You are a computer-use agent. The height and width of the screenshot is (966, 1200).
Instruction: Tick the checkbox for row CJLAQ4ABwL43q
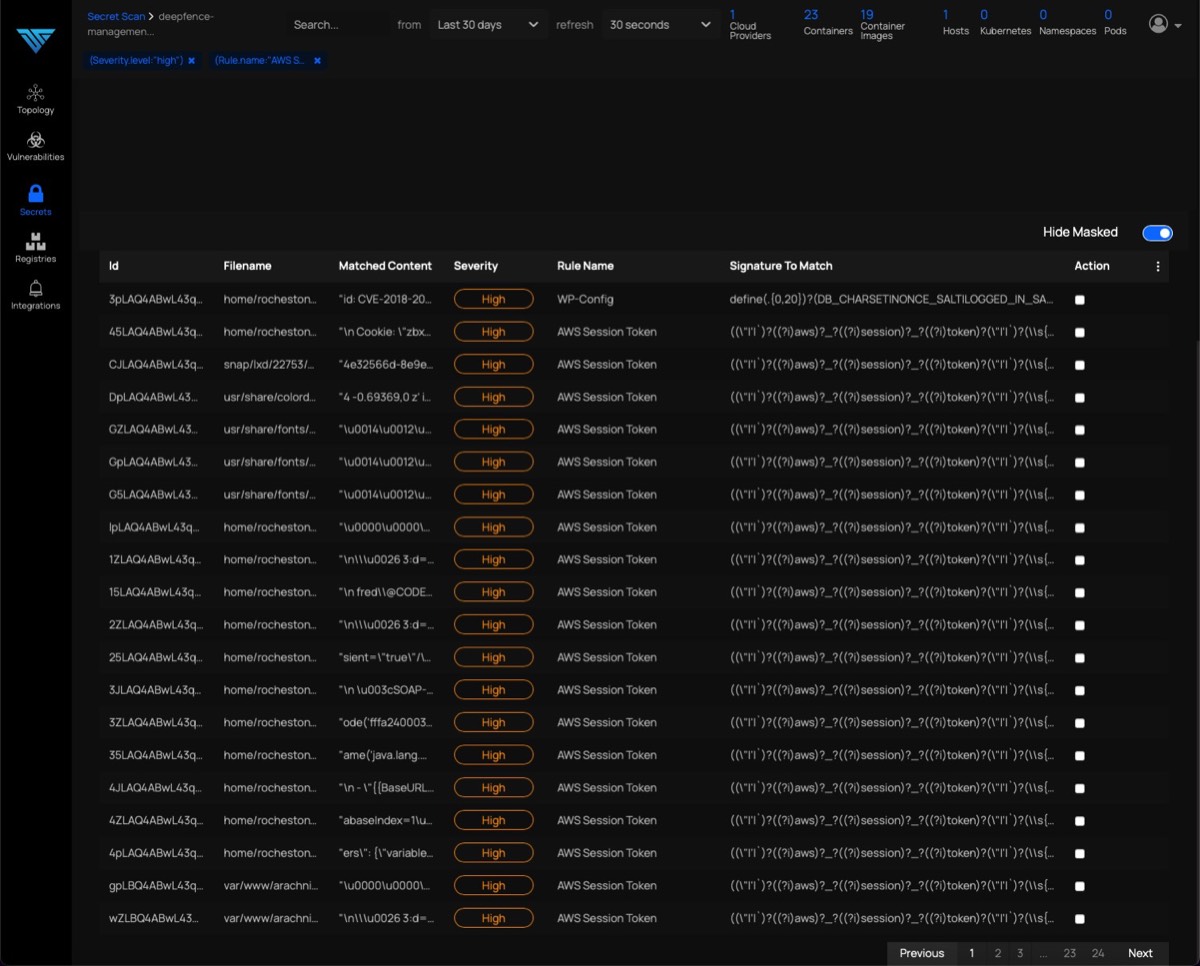[1079, 365]
